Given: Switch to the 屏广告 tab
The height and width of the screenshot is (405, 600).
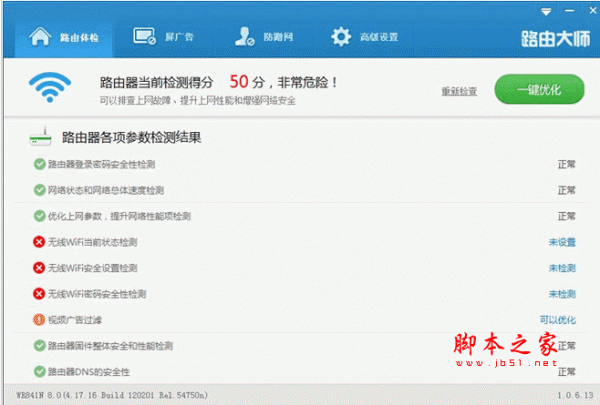Looking at the screenshot, I should tap(163, 37).
